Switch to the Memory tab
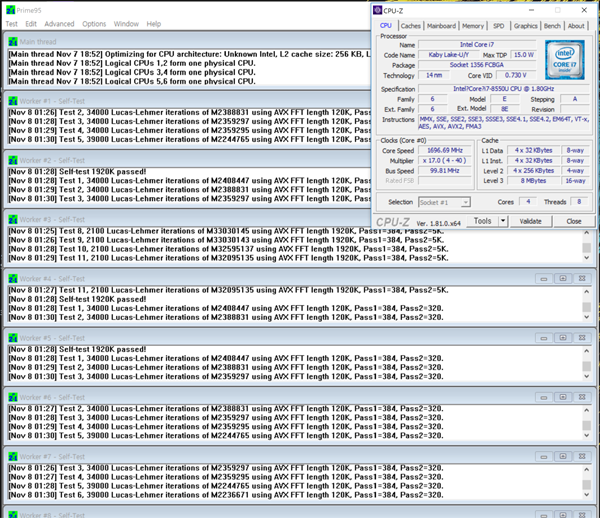This screenshot has height=518, width=600. point(473,26)
